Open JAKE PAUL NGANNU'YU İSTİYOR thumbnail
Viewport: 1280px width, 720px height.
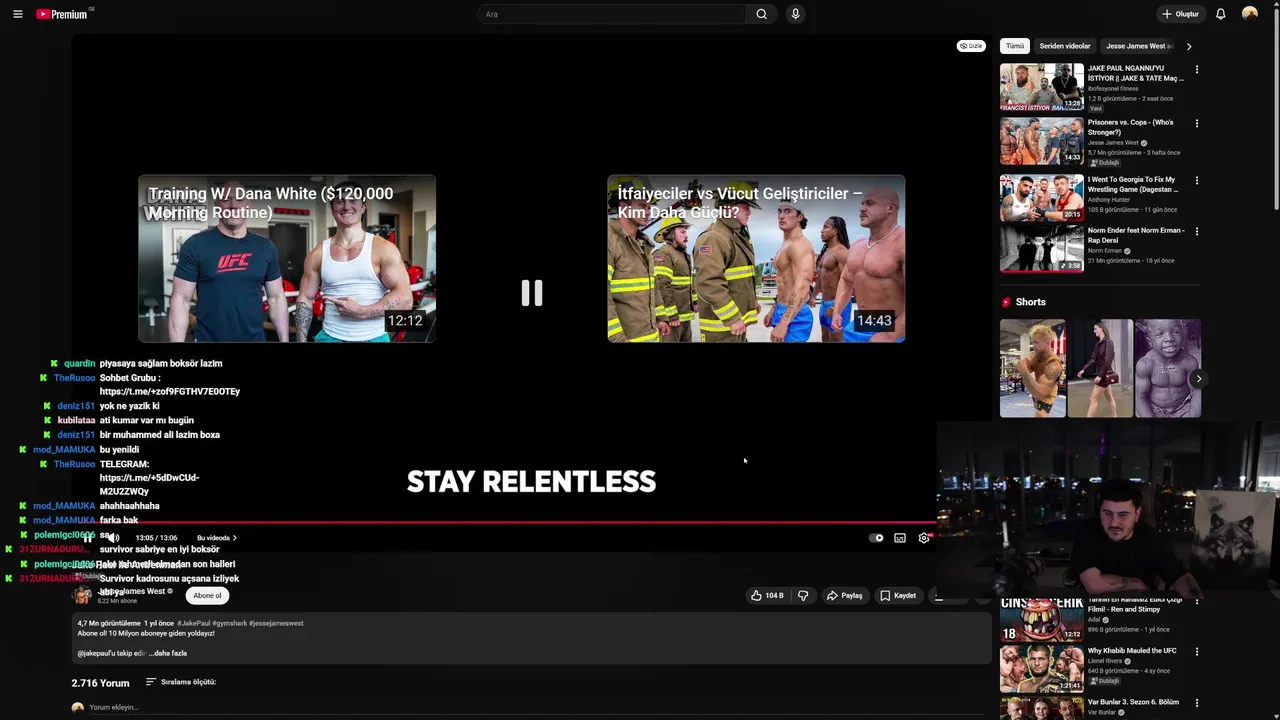pos(1041,87)
